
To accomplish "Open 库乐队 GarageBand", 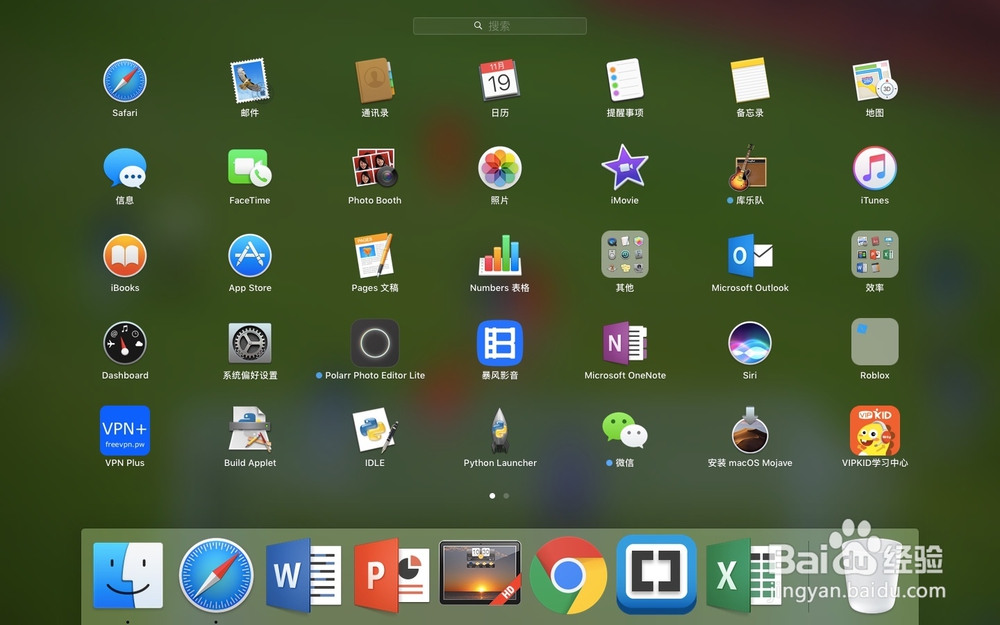I will click(748, 168).
